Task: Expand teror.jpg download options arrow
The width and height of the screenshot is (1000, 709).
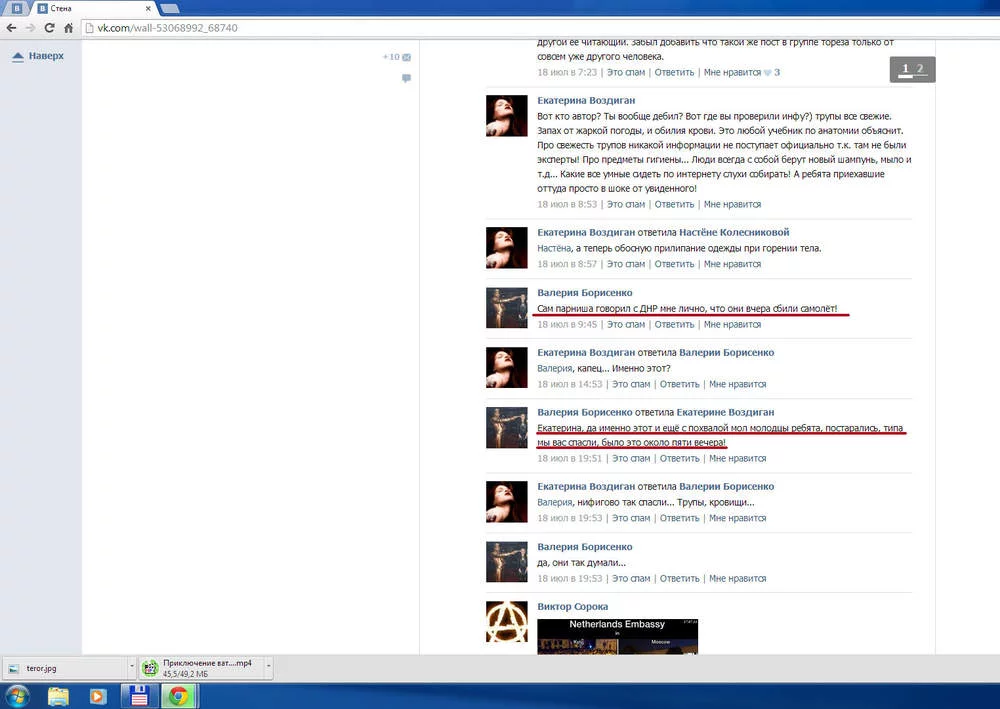Action: 131,668
